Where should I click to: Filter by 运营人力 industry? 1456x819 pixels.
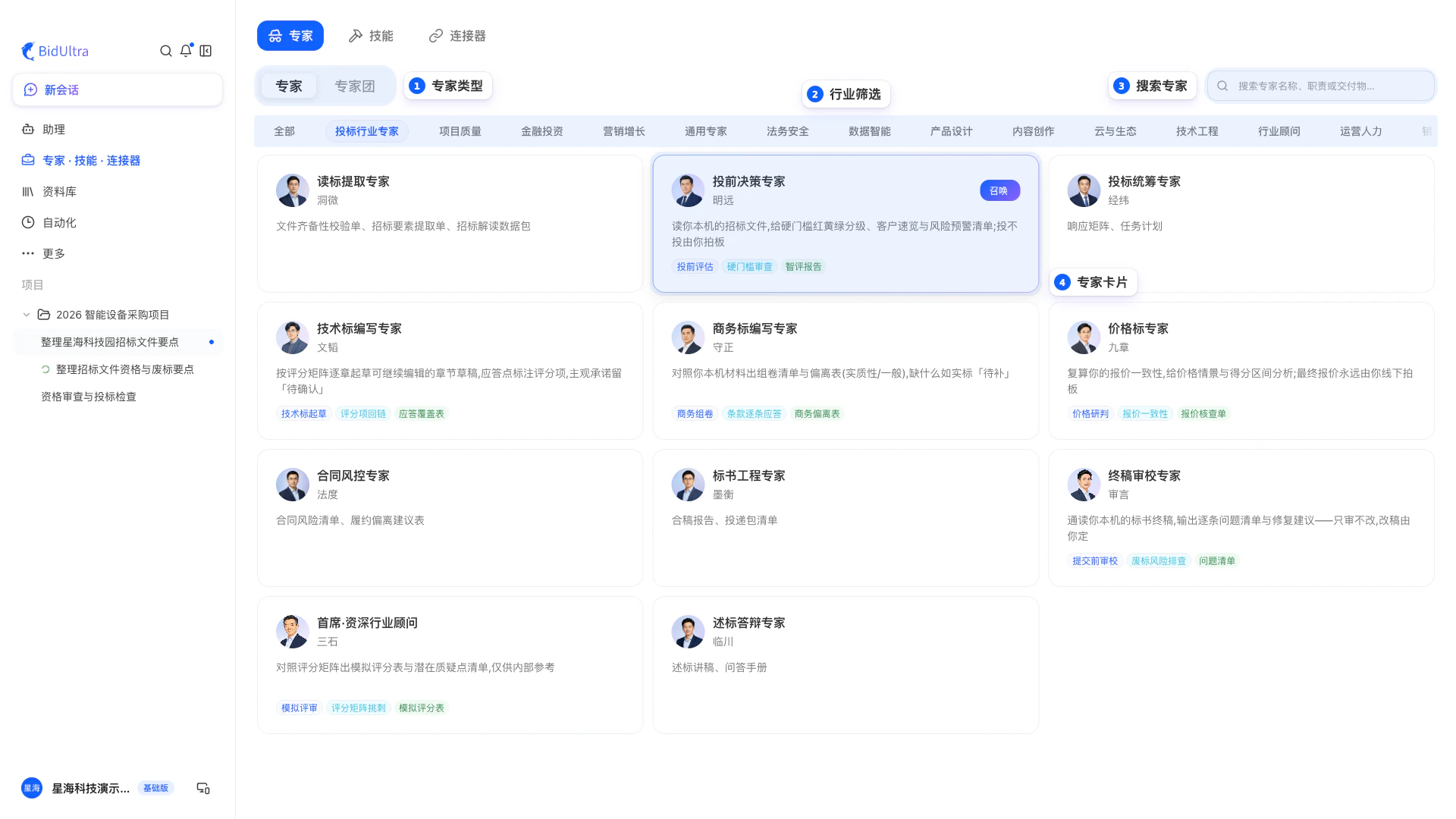coord(1361,131)
